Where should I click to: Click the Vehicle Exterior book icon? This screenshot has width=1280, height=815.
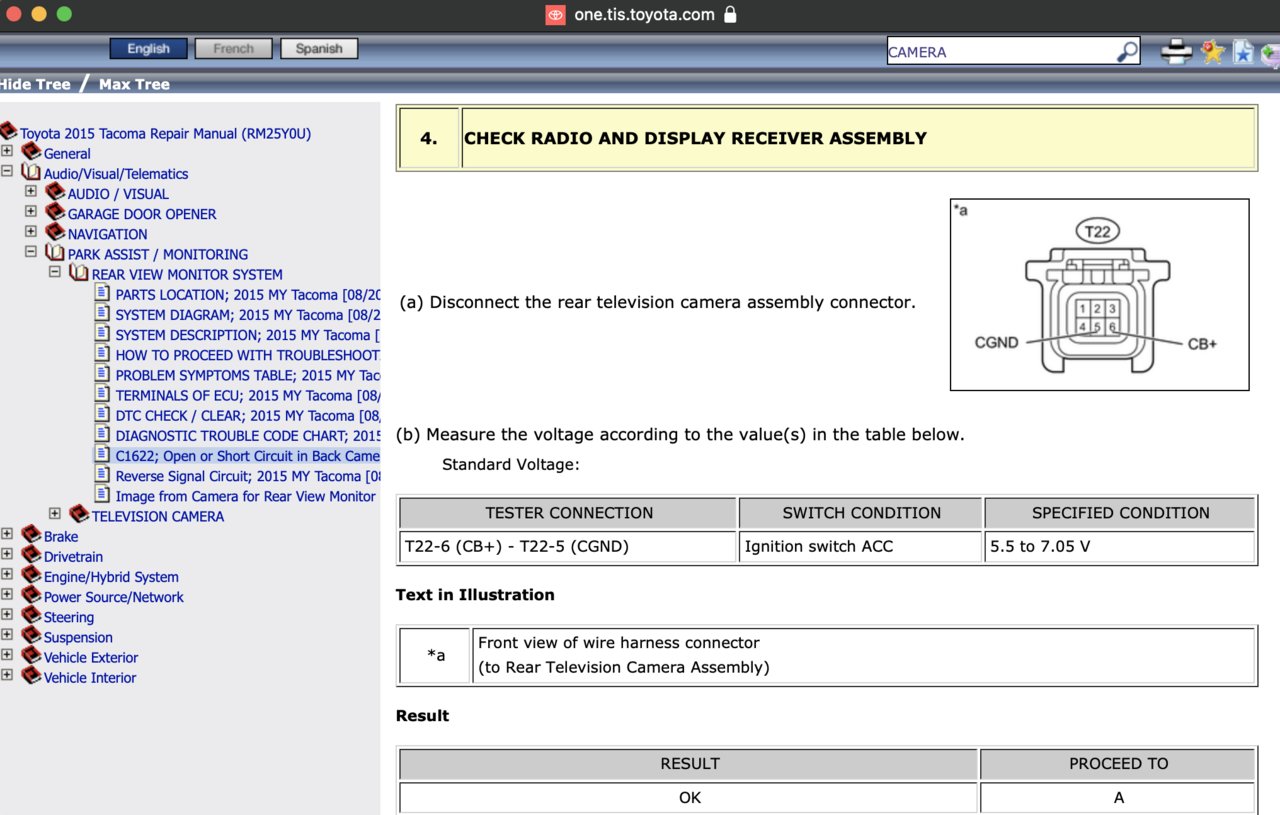click(x=31, y=656)
